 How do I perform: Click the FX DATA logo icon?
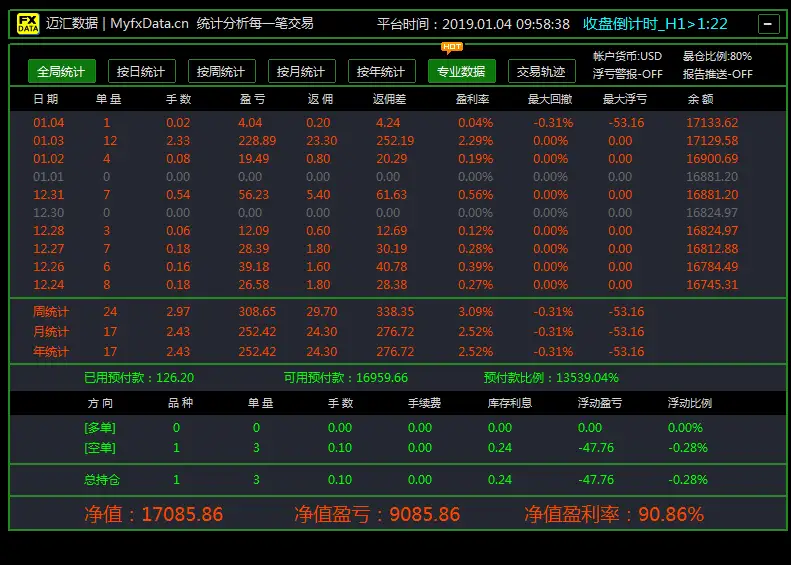click(x=28, y=23)
